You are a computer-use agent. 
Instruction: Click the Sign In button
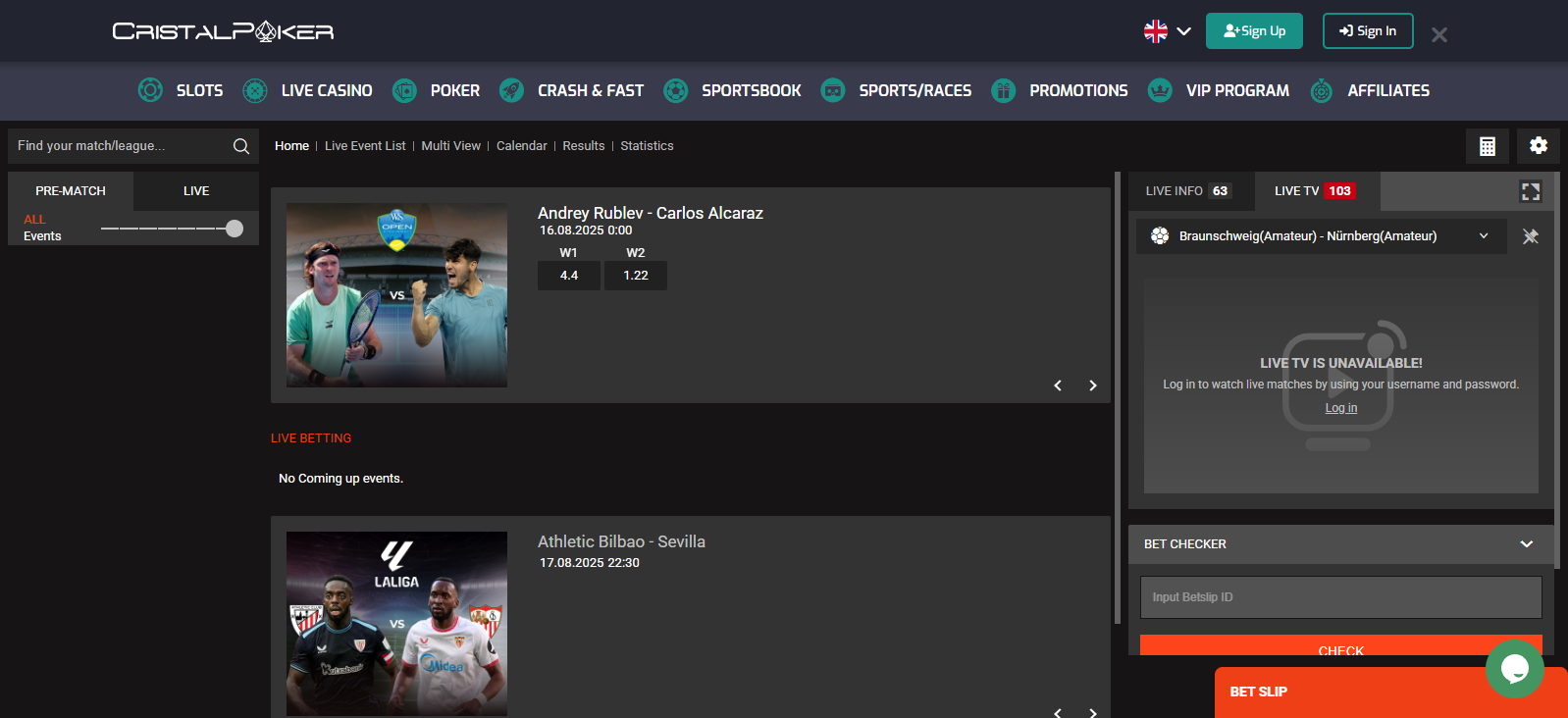pos(1368,31)
